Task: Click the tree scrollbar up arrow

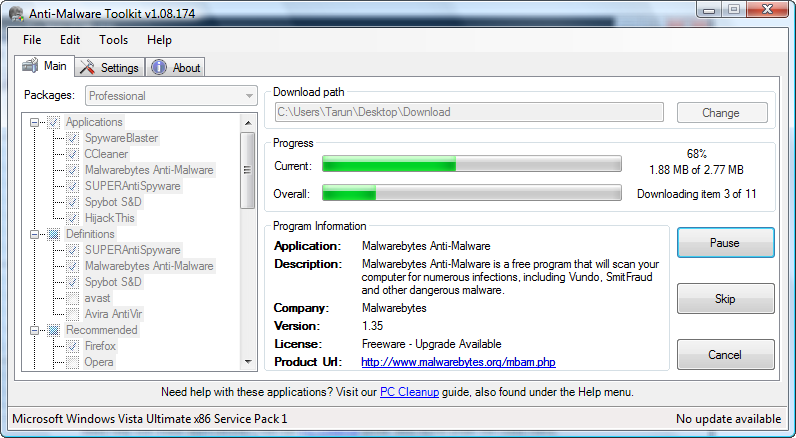Action: [248, 123]
